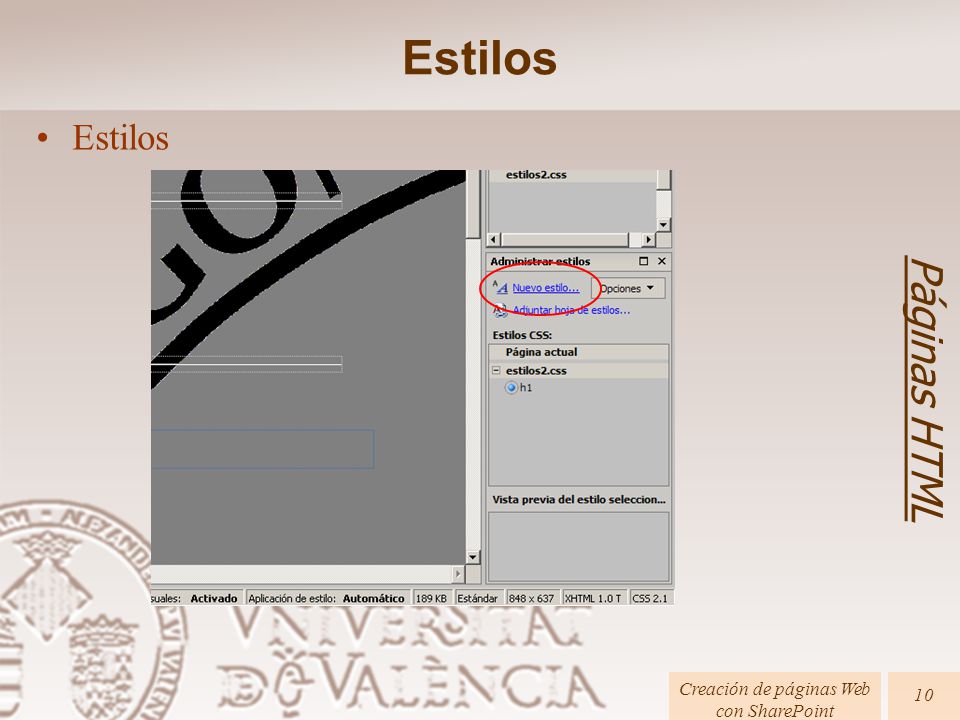Maximize the Administrar estilos panel
The height and width of the screenshot is (720, 960).
click(x=643, y=261)
